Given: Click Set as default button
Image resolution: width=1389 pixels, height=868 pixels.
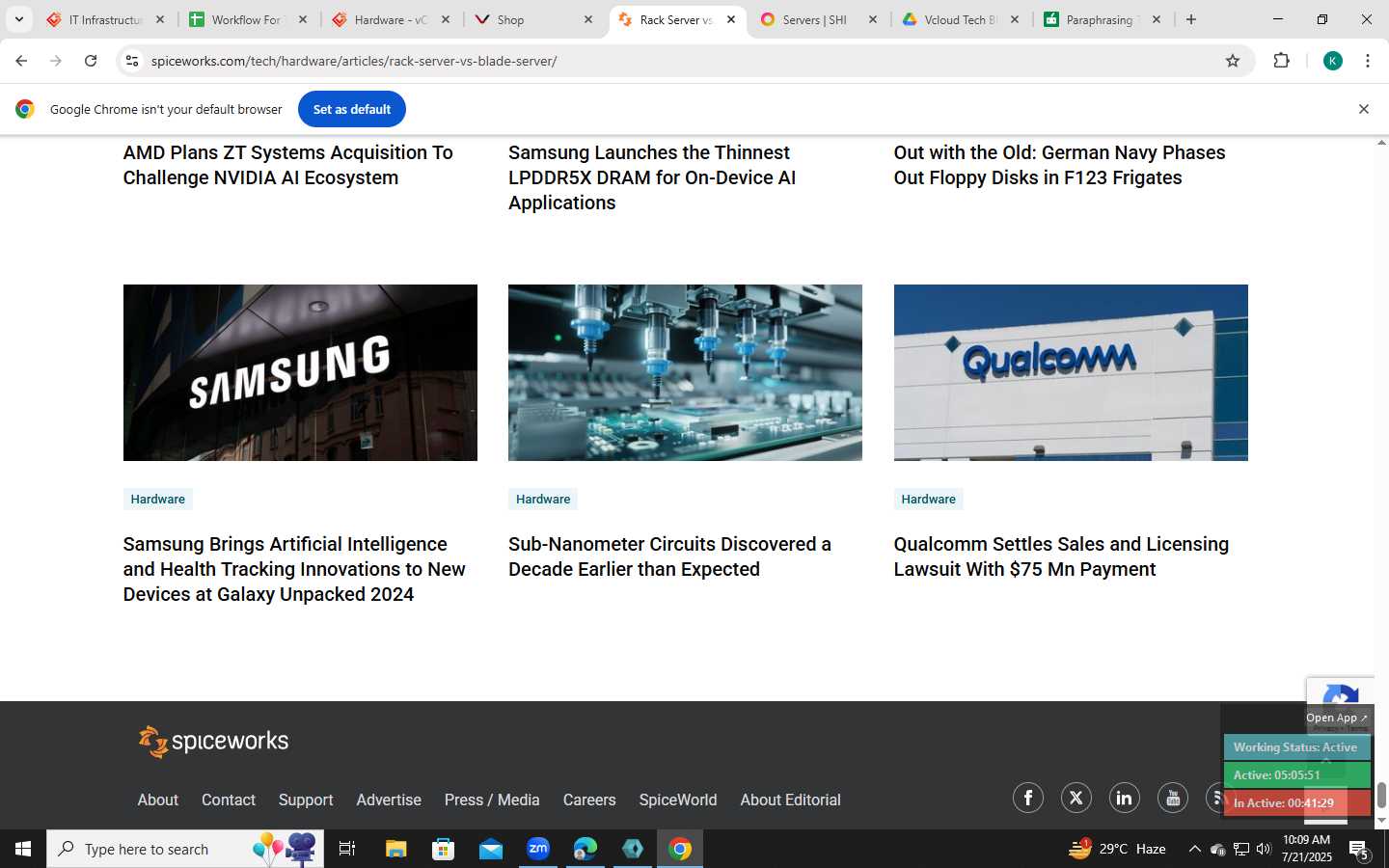Looking at the screenshot, I should [x=352, y=109].
